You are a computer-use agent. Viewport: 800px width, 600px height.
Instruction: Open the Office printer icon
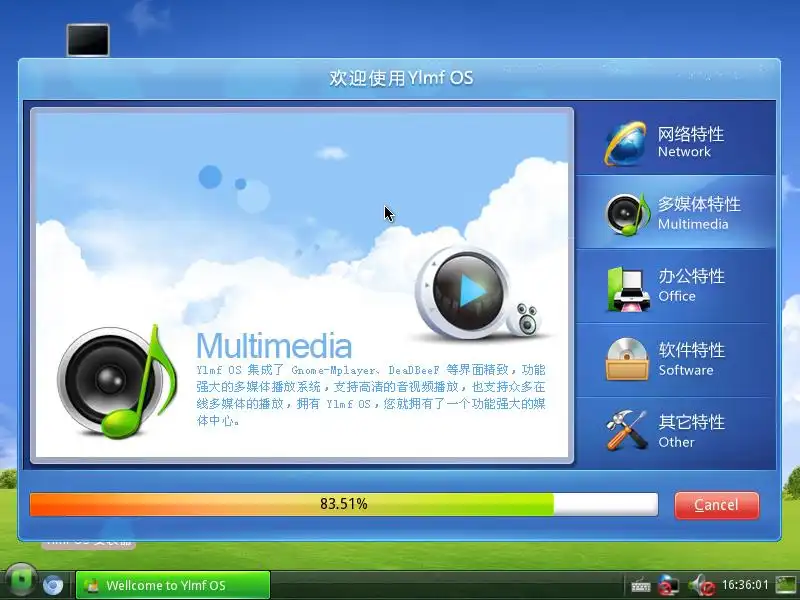point(628,289)
